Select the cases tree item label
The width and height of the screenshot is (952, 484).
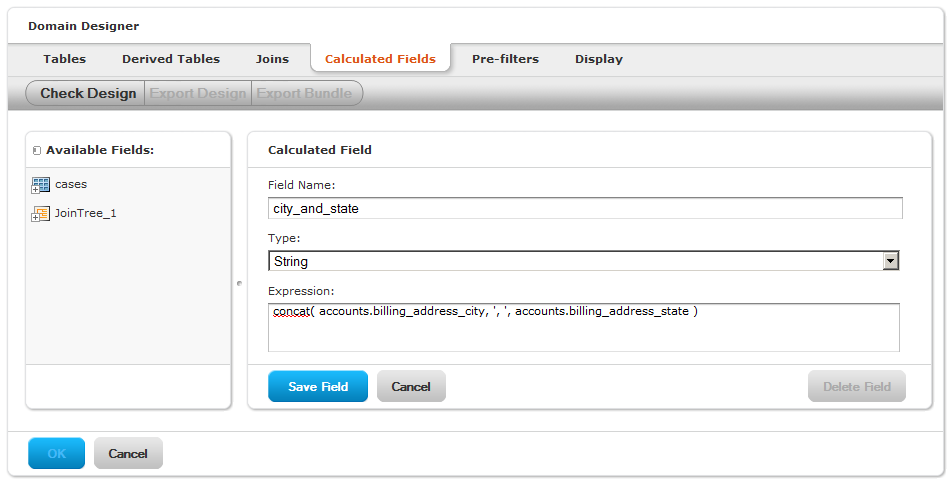coord(71,184)
